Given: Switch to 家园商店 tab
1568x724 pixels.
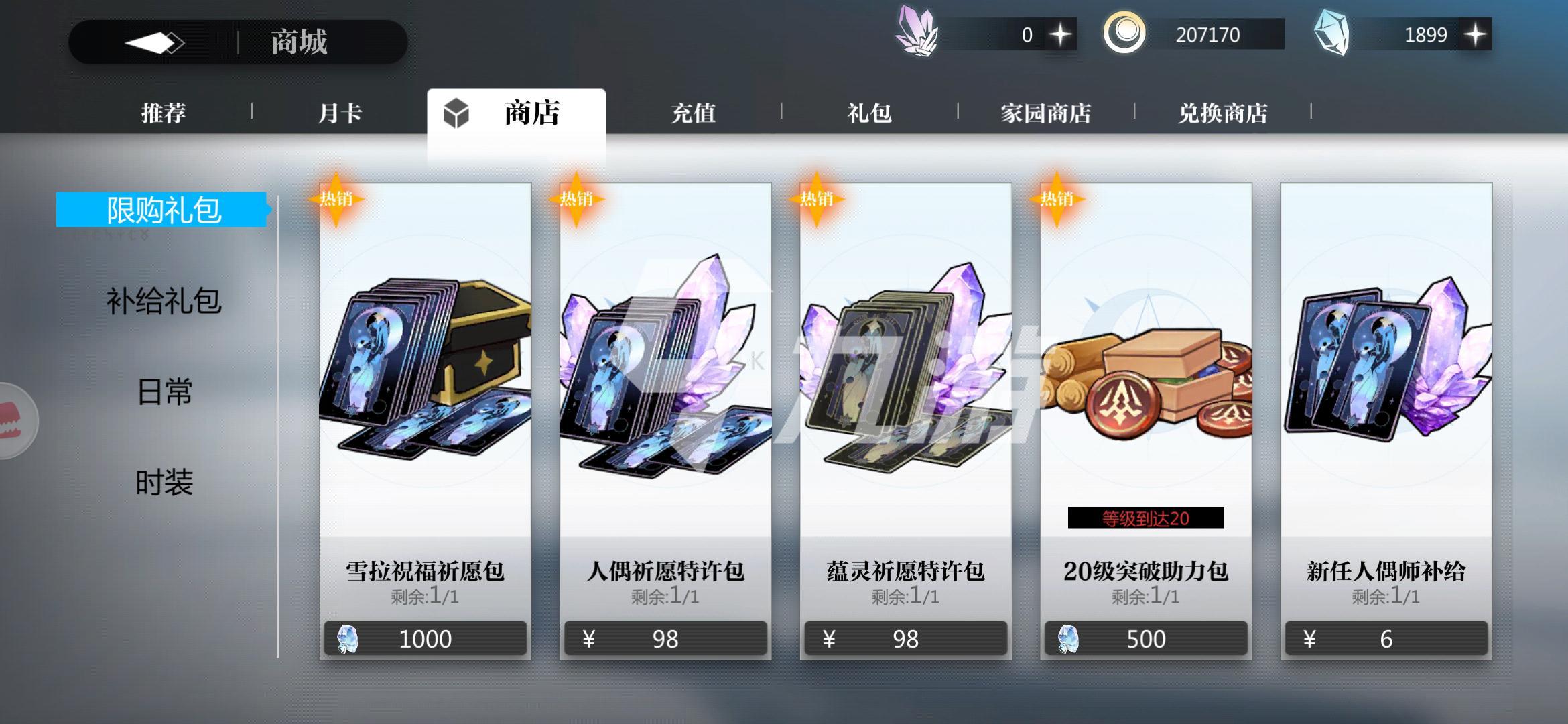Looking at the screenshot, I should [1046, 113].
